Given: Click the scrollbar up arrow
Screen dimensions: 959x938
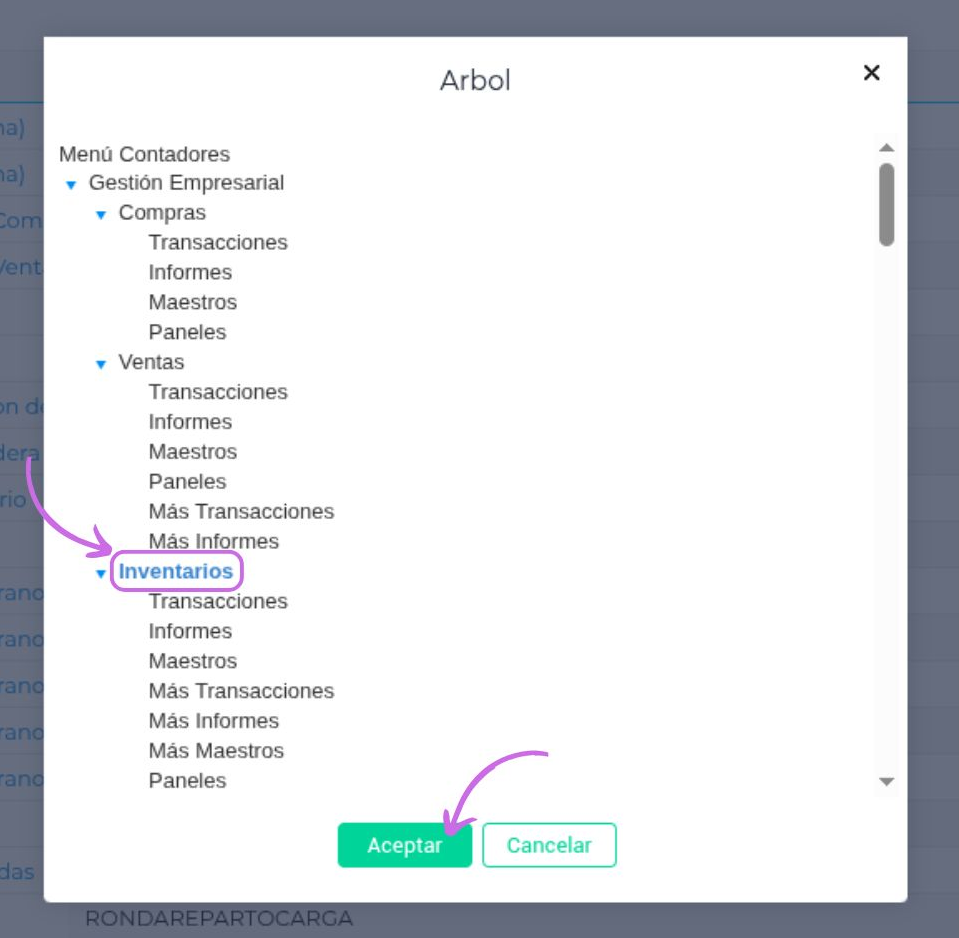Looking at the screenshot, I should click(886, 147).
